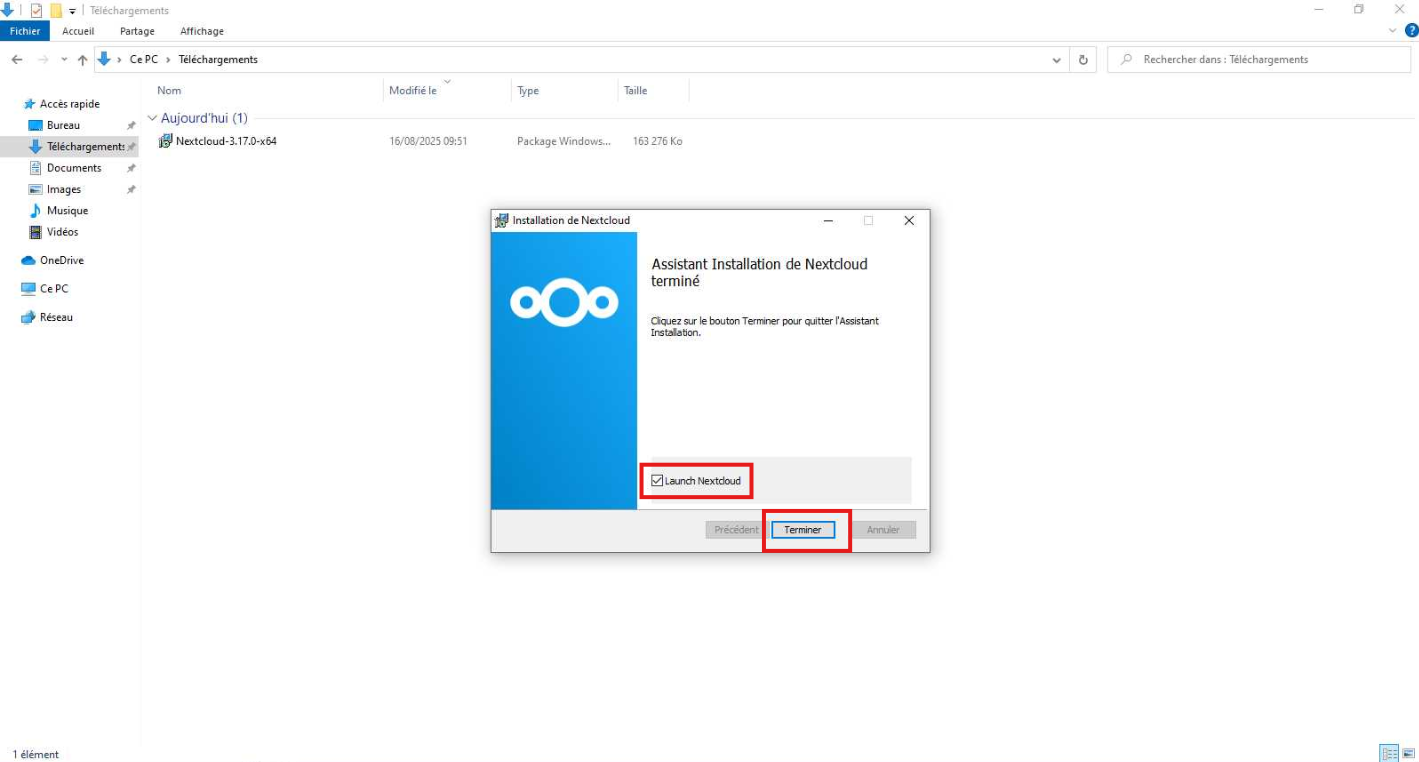Open the address bar history dropdown
The image size is (1419, 762).
click(x=1057, y=60)
